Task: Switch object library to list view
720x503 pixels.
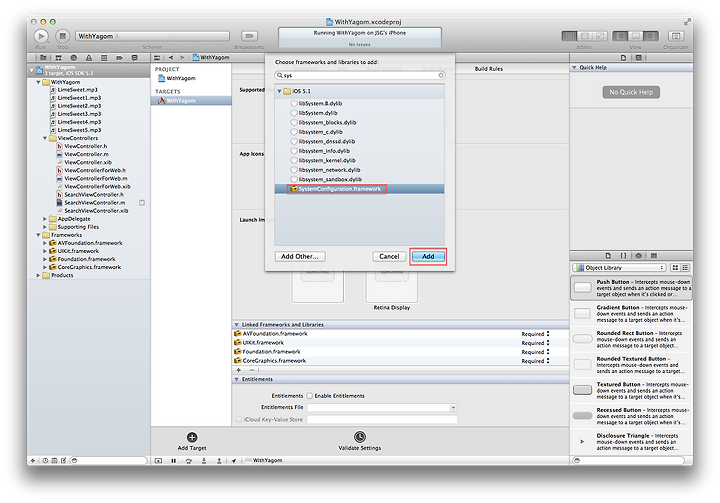Action: 685,267
